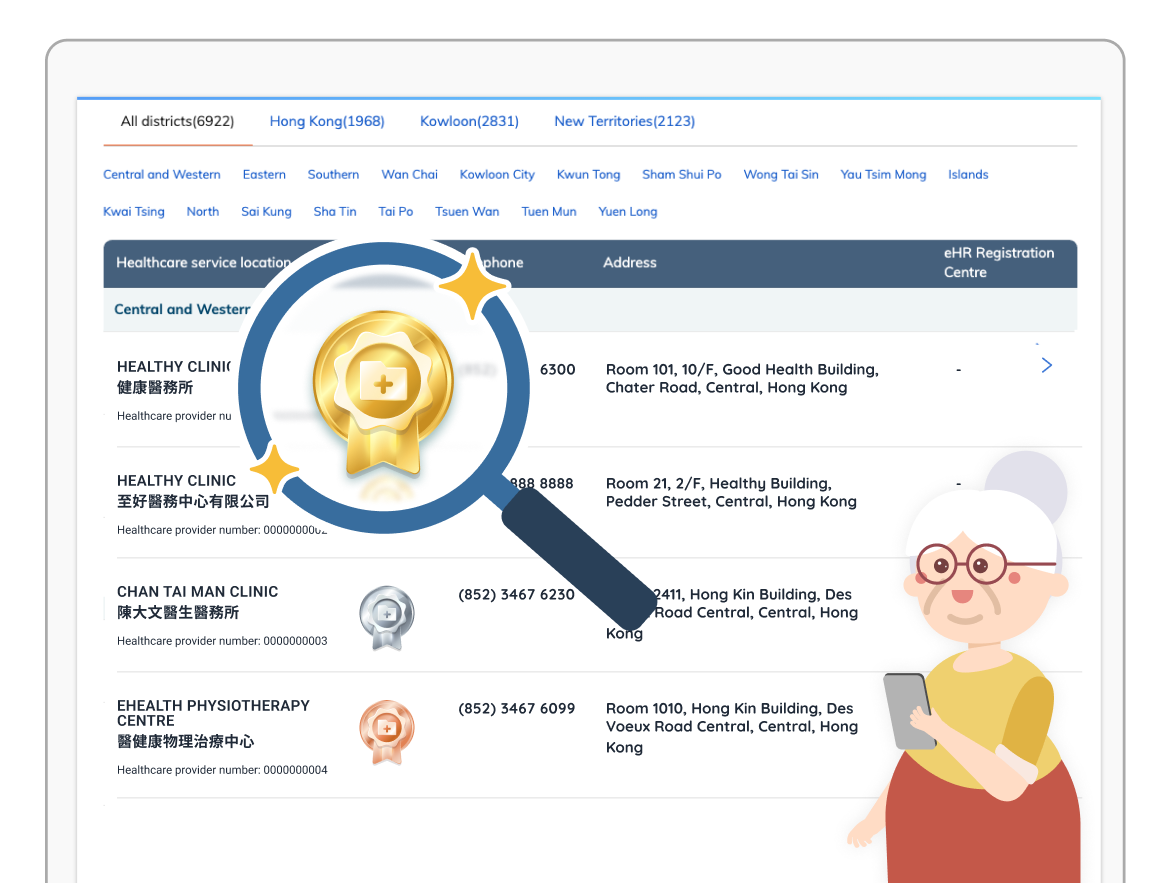Select the Kwun Tong district
The image size is (1167, 883).
pyautogui.click(x=588, y=174)
